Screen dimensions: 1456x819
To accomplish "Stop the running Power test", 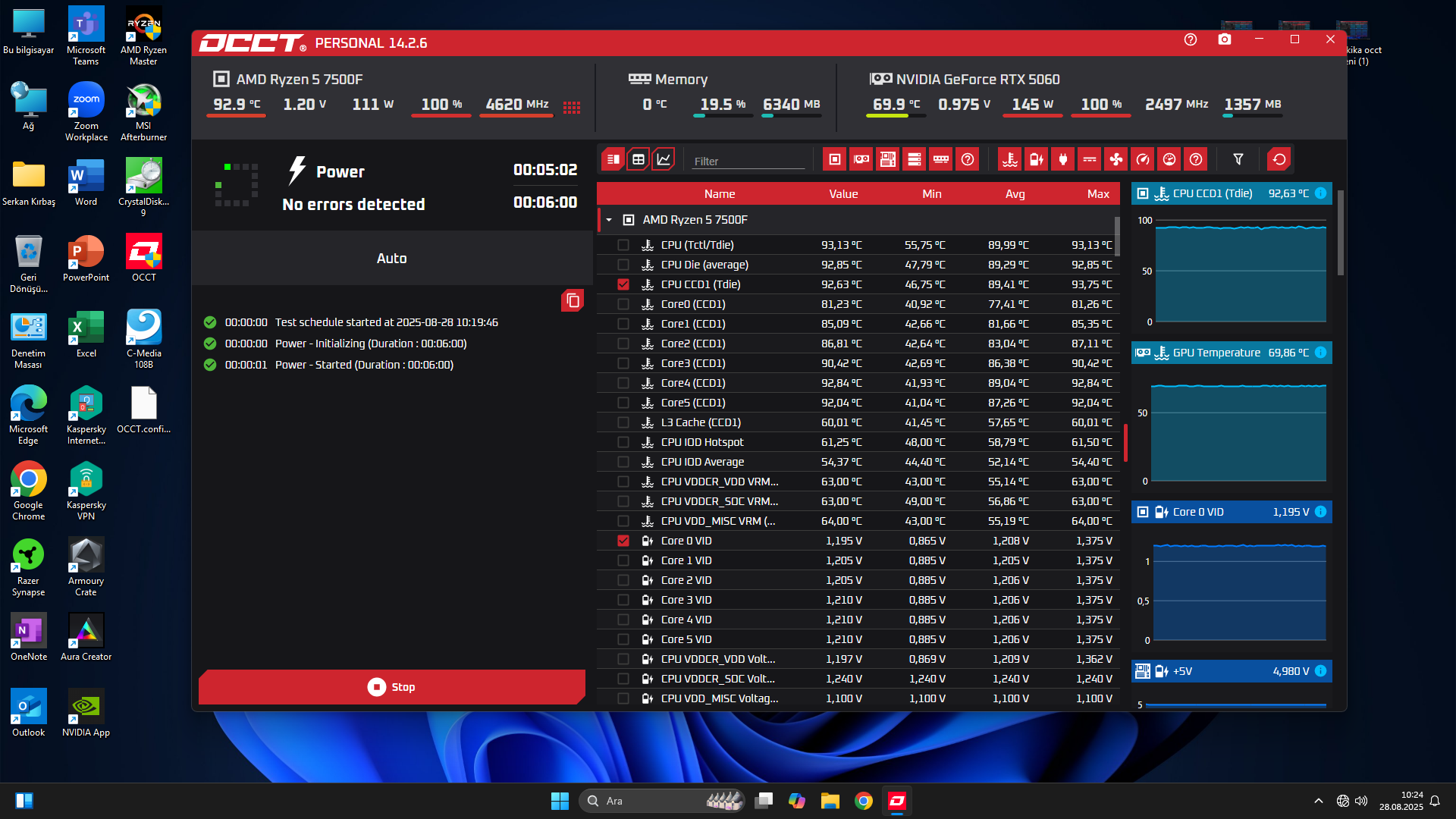I will pos(392,687).
